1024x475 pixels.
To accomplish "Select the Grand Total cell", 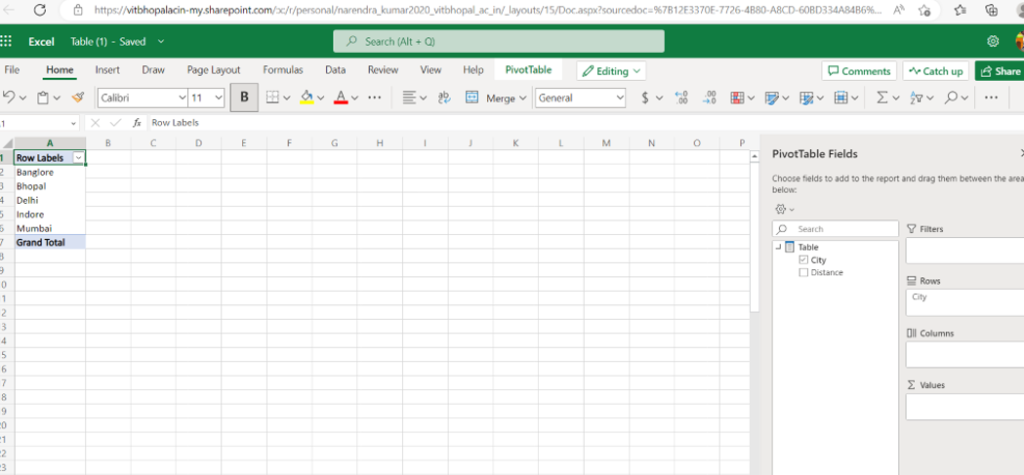I will pyautogui.click(x=50, y=242).
